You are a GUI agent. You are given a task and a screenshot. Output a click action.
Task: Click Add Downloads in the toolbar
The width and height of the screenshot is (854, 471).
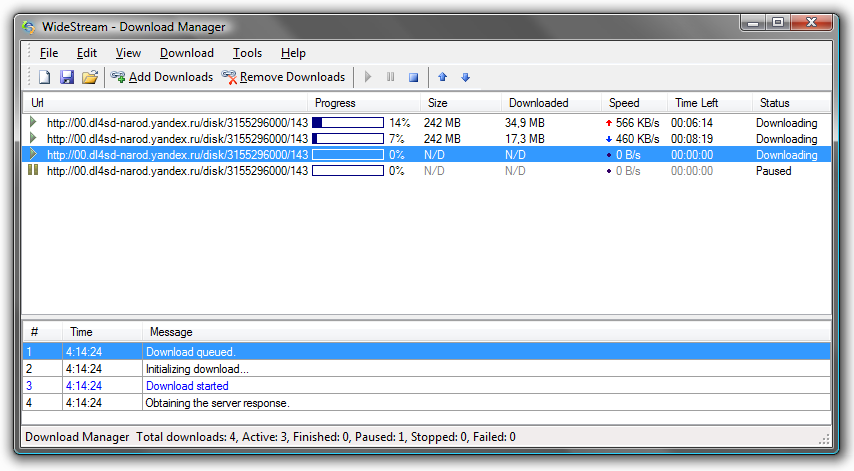(161, 77)
